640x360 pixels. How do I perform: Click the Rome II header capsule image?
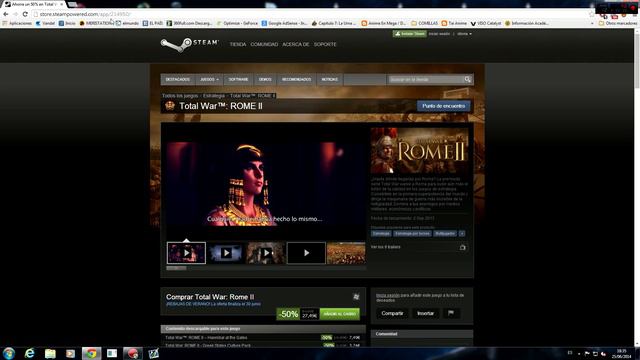click(x=420, y=151)
